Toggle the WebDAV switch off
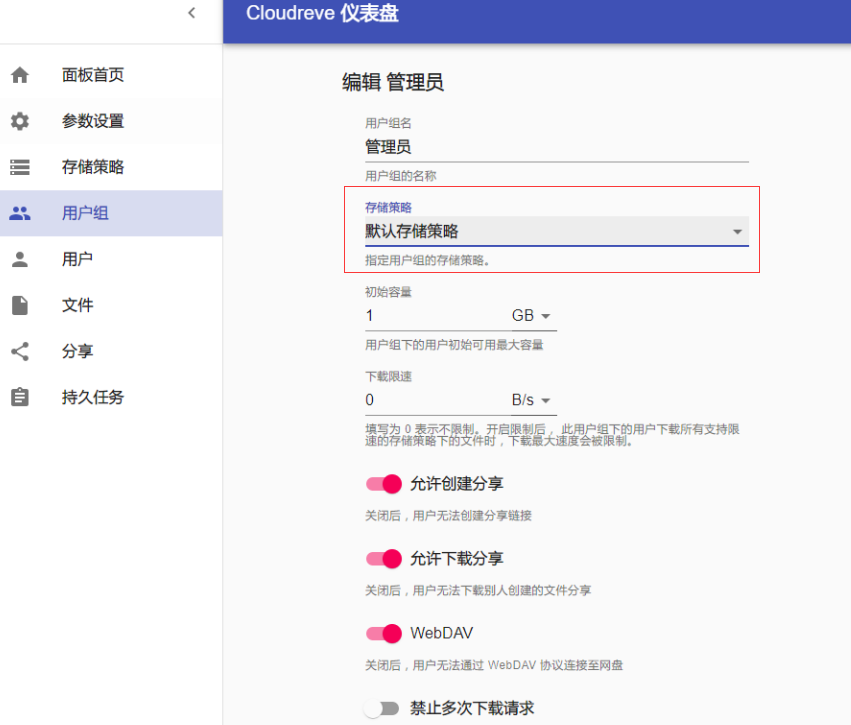This screenshot has height=725, width=851. tap(383, 633)
